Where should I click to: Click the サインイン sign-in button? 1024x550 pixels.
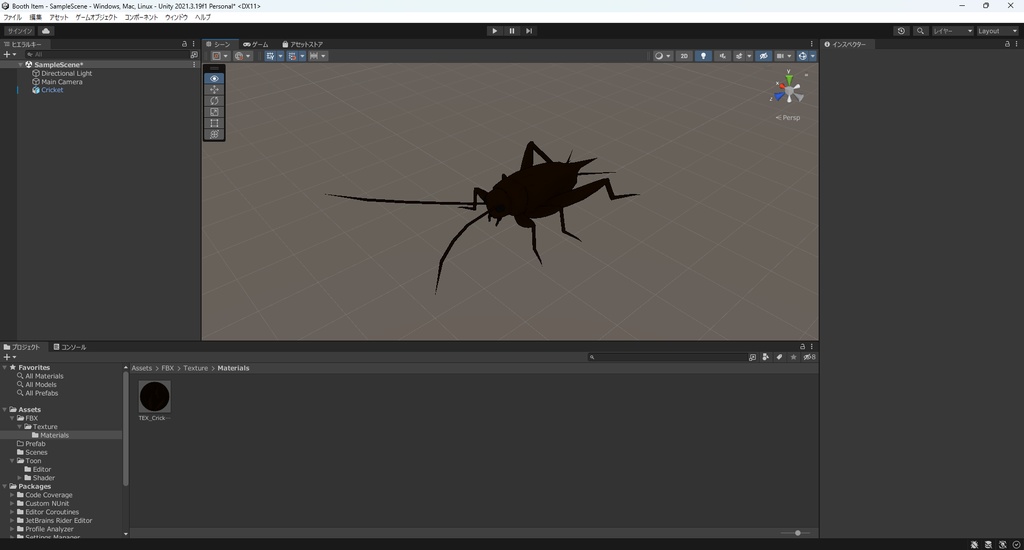click(20, 31)
